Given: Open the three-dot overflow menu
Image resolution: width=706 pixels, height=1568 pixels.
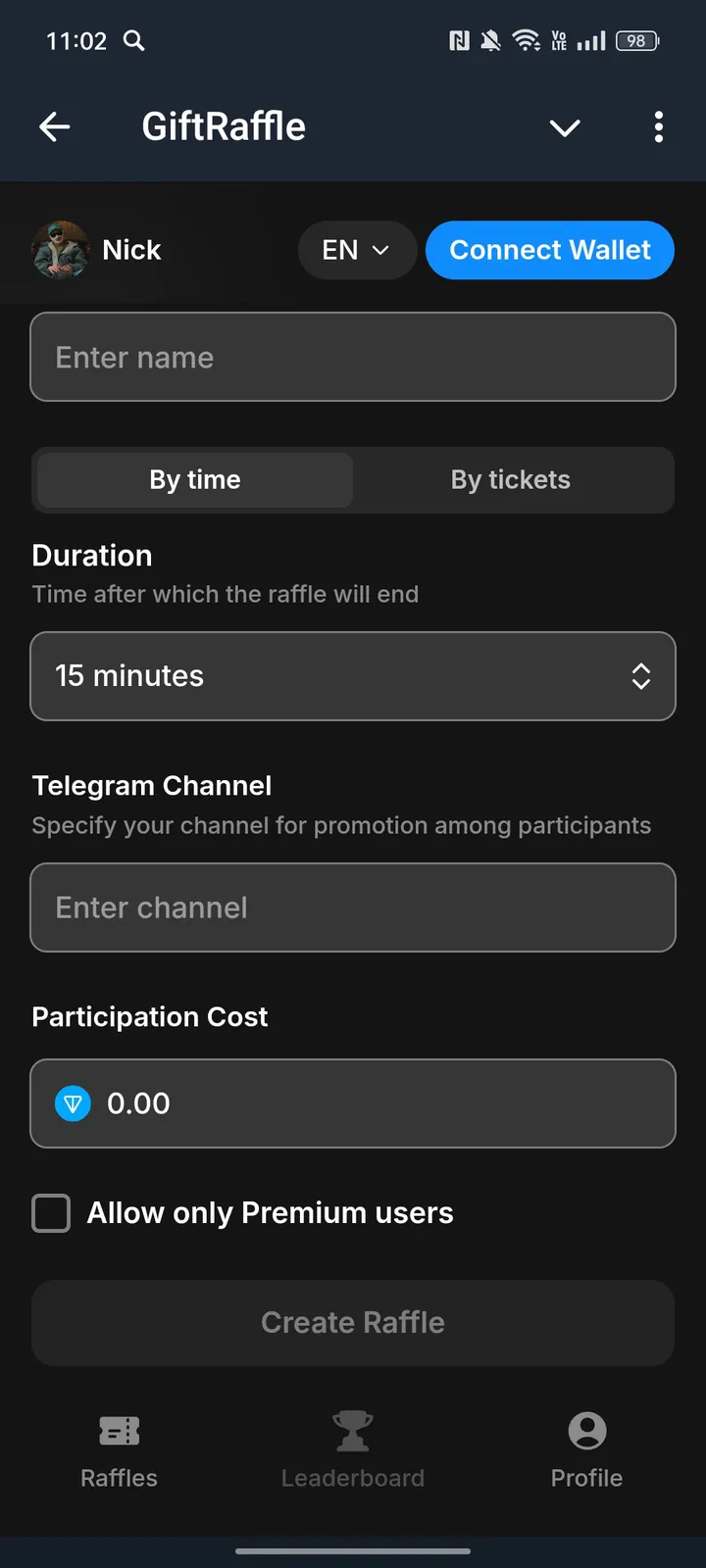Looking at the screenshot, I should click(659, 126).
